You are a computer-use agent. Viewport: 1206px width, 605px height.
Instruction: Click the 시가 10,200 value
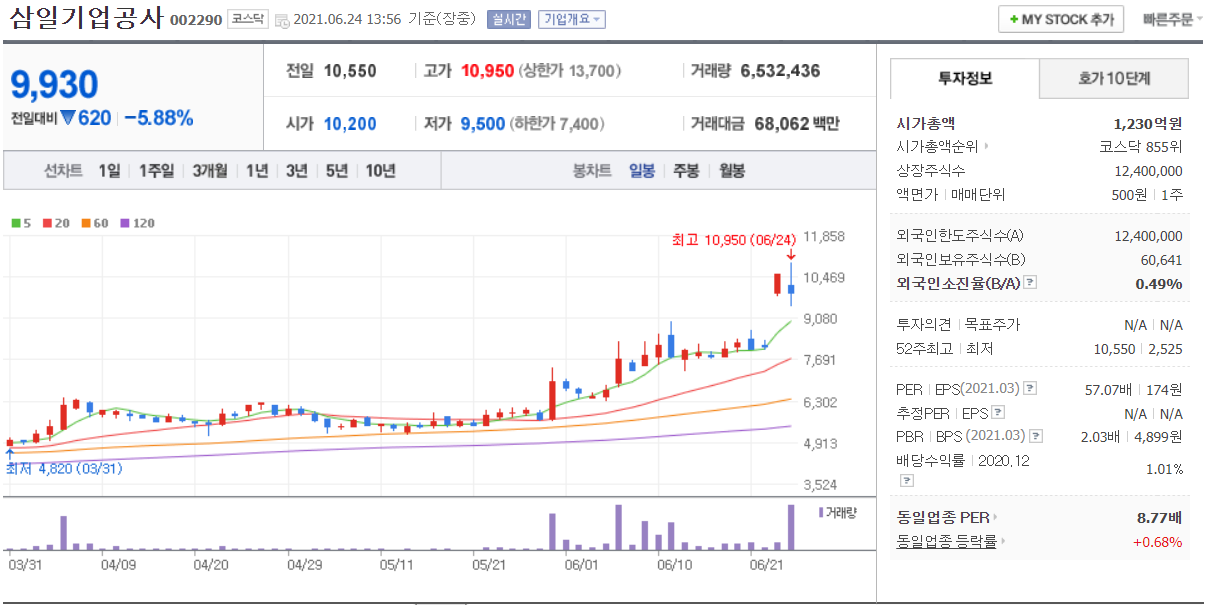coord(350,124)
